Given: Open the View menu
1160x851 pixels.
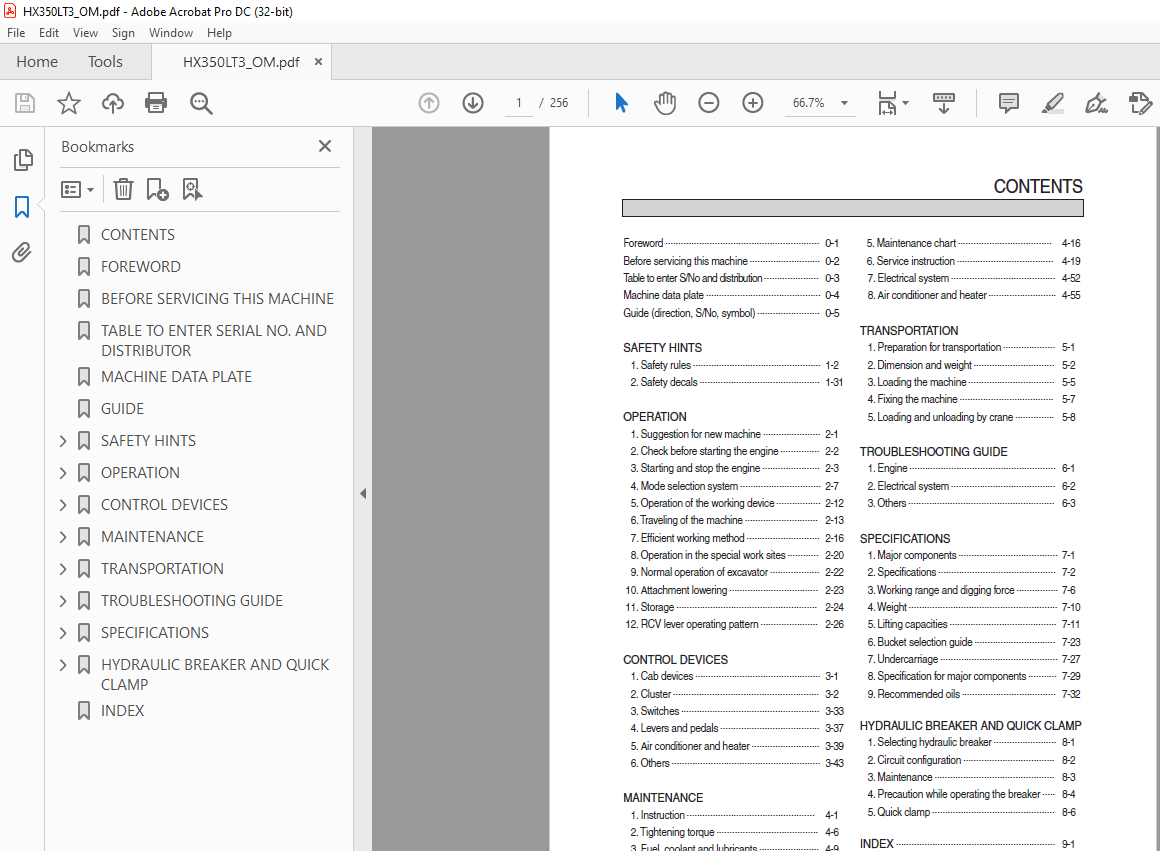Looking at the screenshot, I should click(x=85, y=33).
